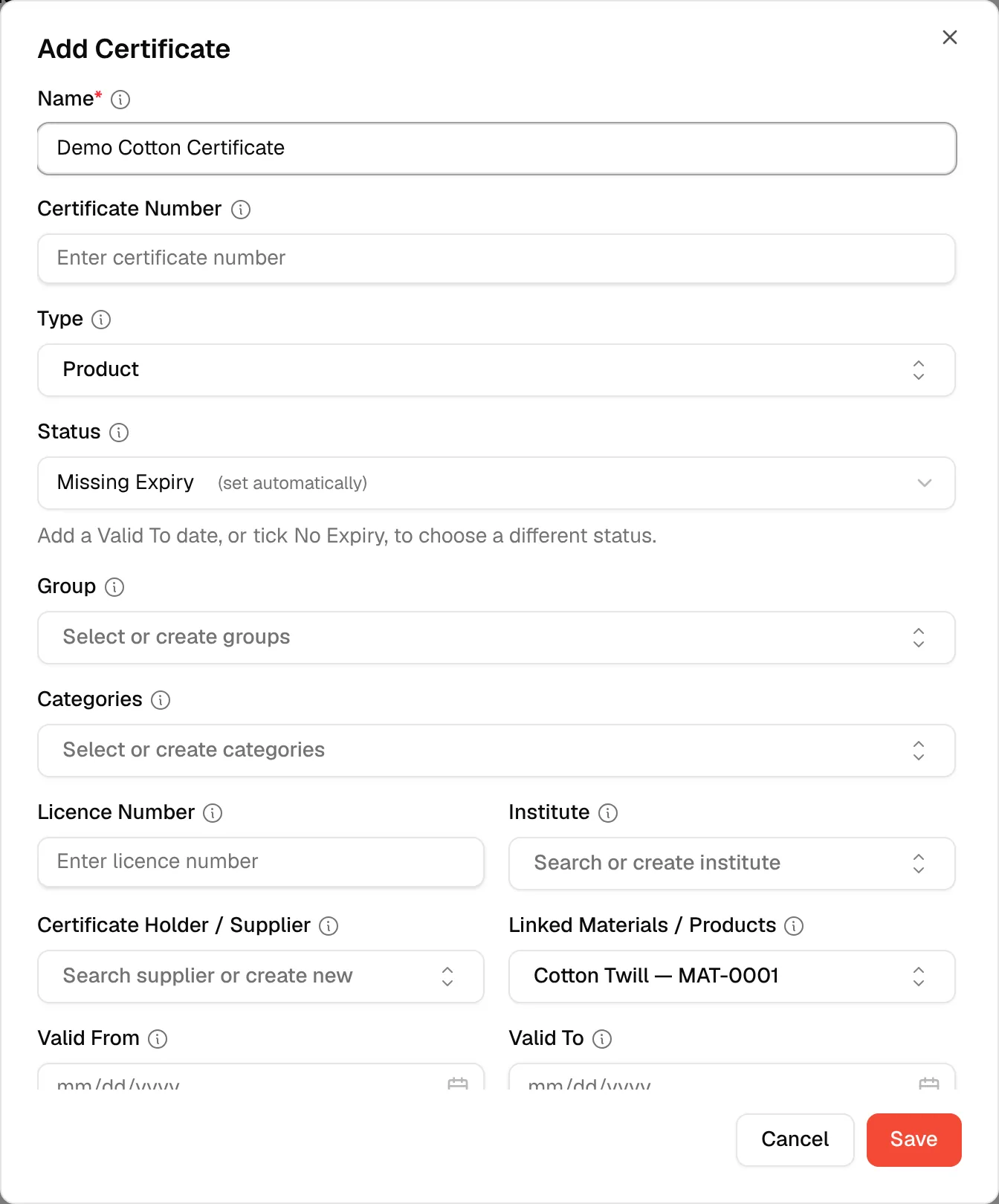The image size is (999, 1204).
Task: Click the Valid From info icon
Action: (158, 1039)
